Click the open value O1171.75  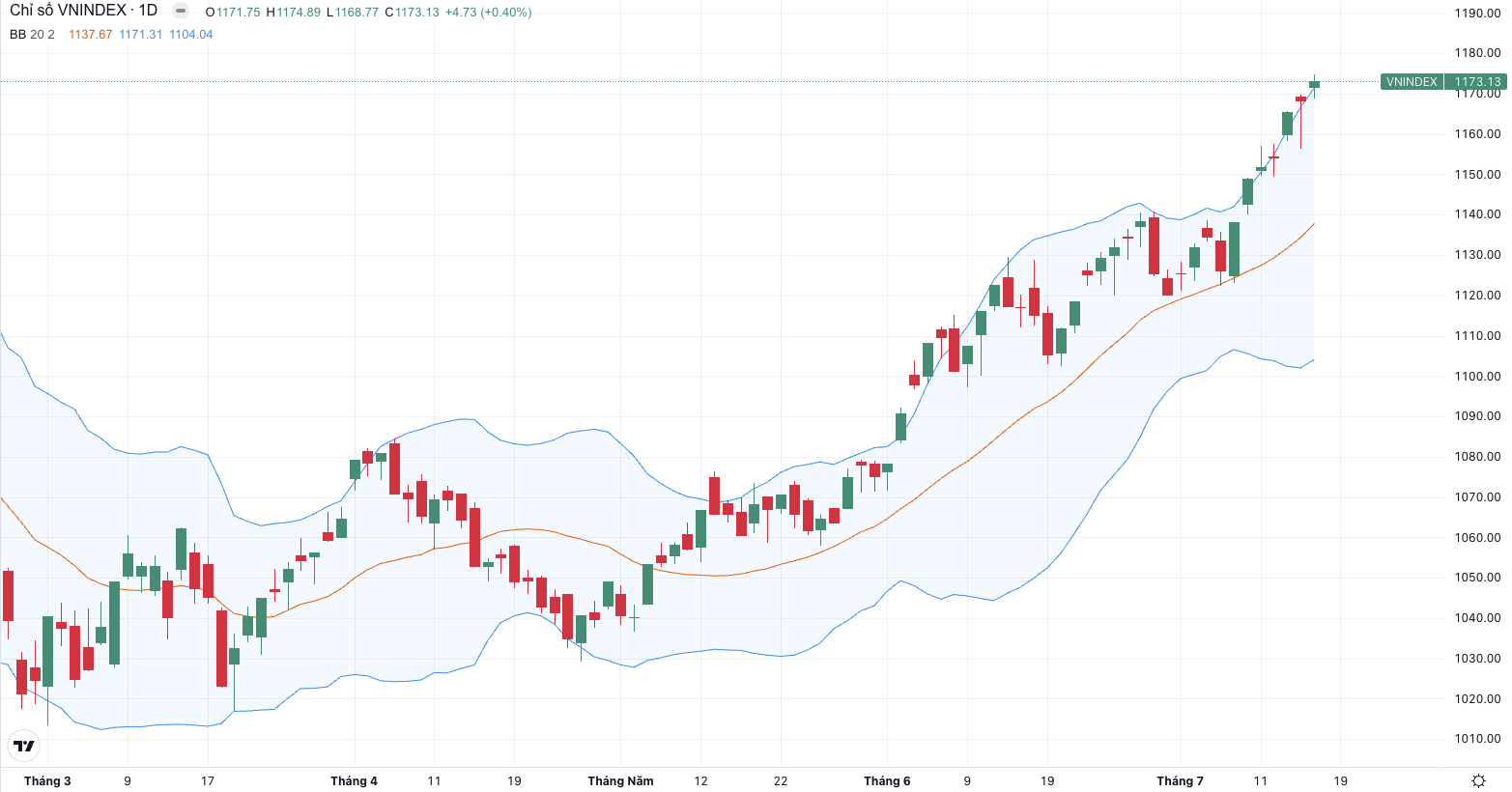point(233,13)
